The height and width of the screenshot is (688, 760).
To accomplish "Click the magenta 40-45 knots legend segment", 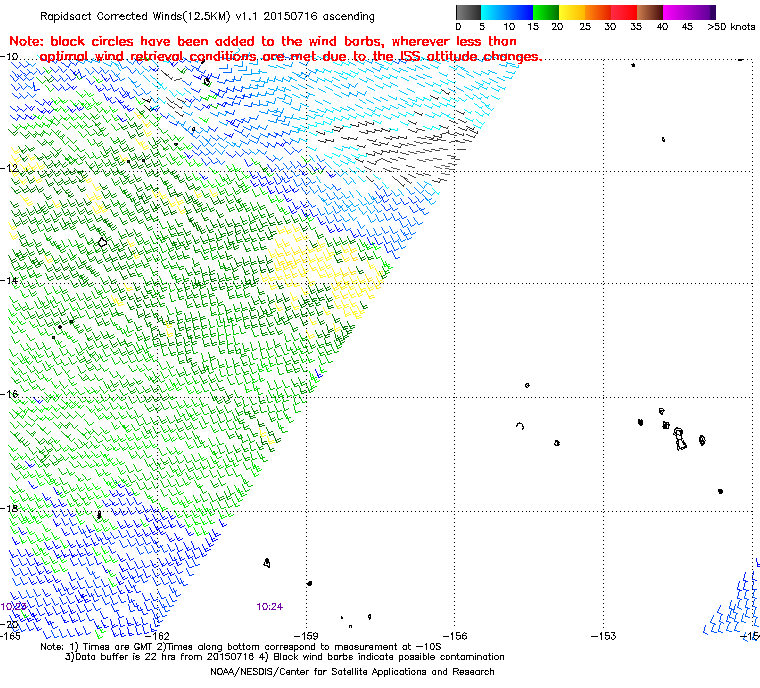I will point(676,12).
